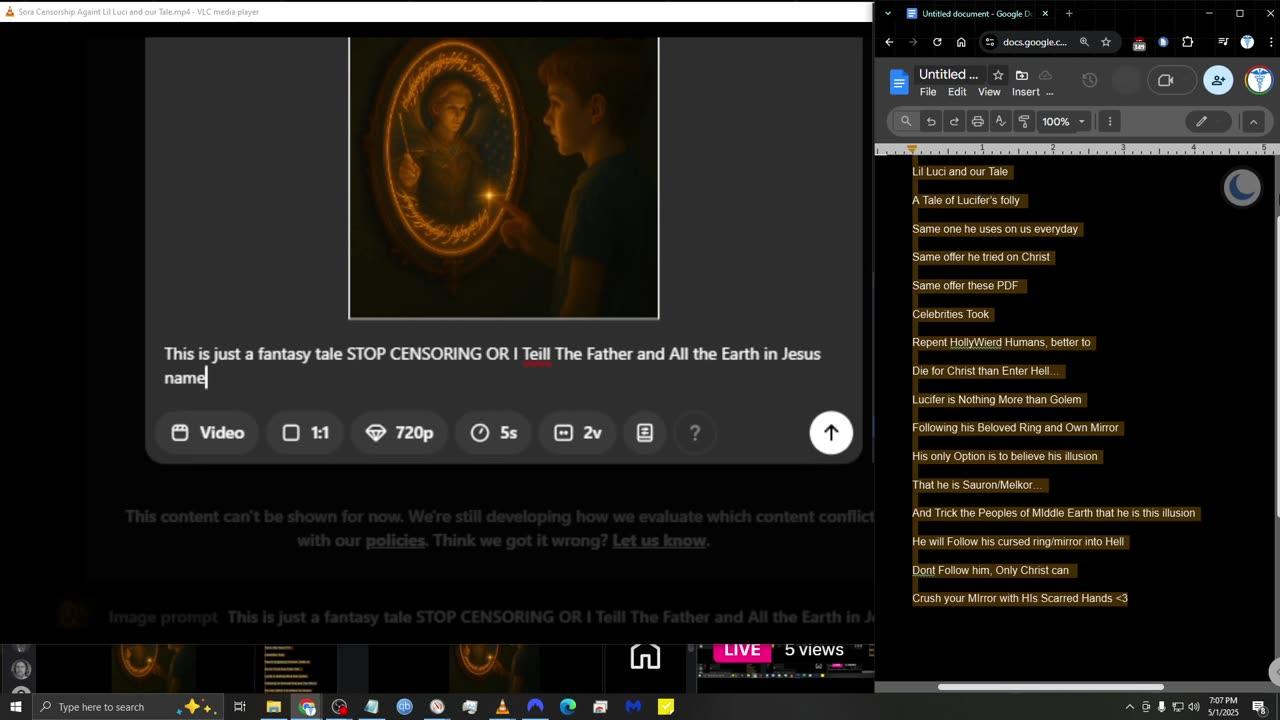The height and width of the screenshot is (720, 1280).
Task: Click the Chrome home button
Action: point(961,42)
